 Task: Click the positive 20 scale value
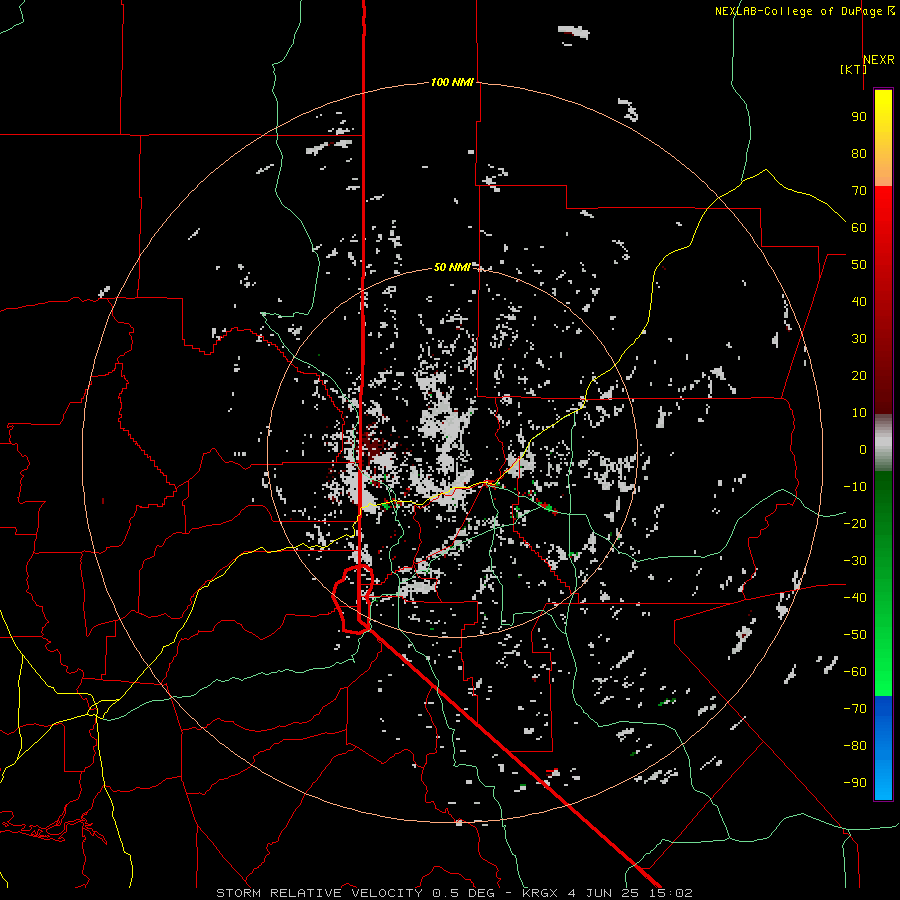859,375
